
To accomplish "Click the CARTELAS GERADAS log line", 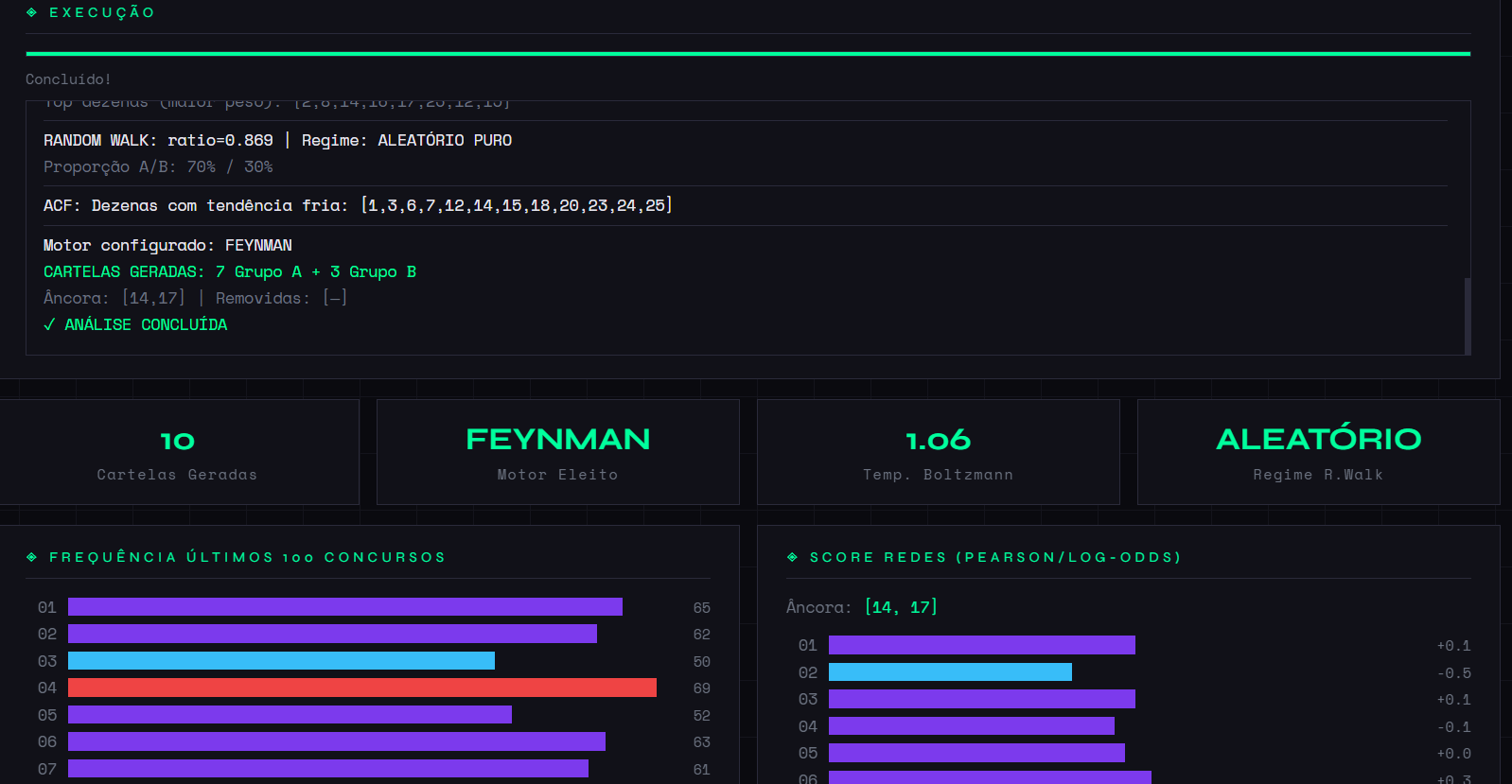I will coord(230,271).
